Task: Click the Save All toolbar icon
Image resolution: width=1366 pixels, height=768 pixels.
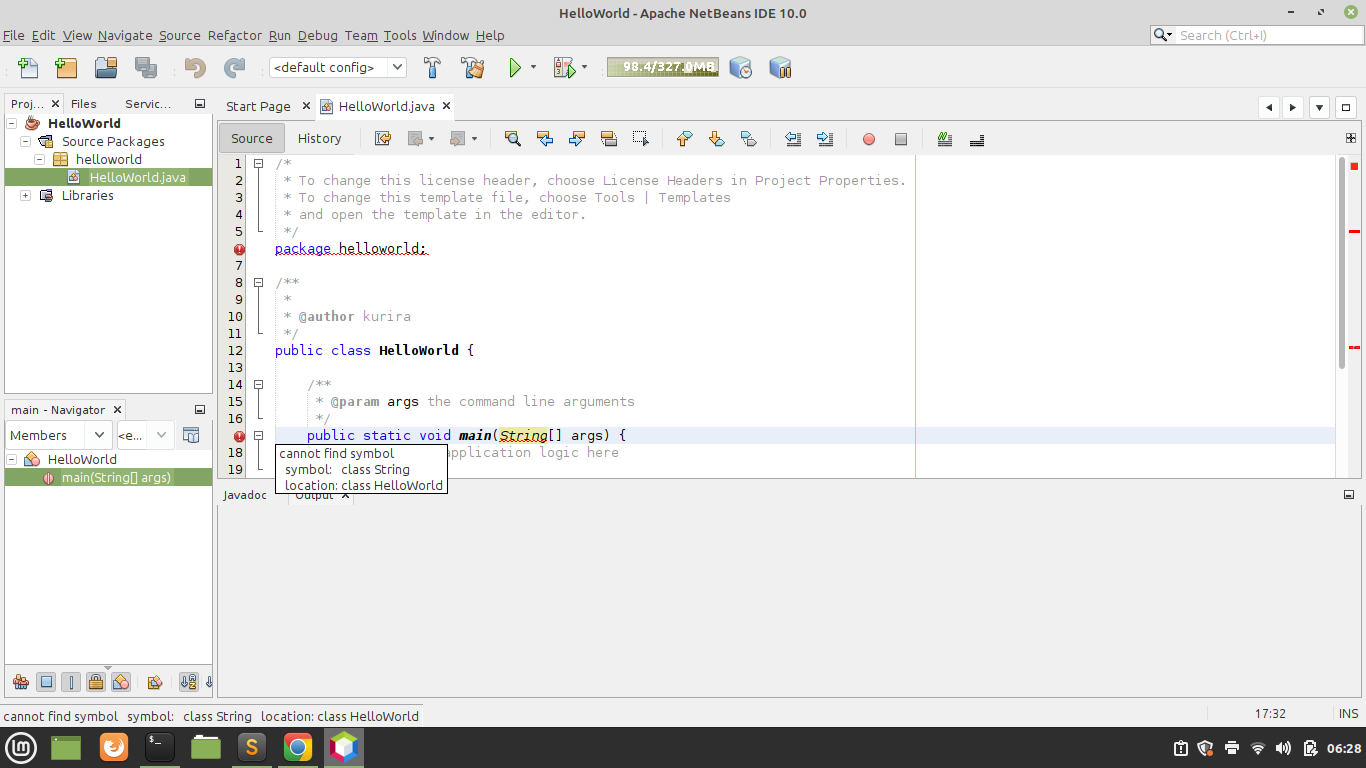Action: 146,68
